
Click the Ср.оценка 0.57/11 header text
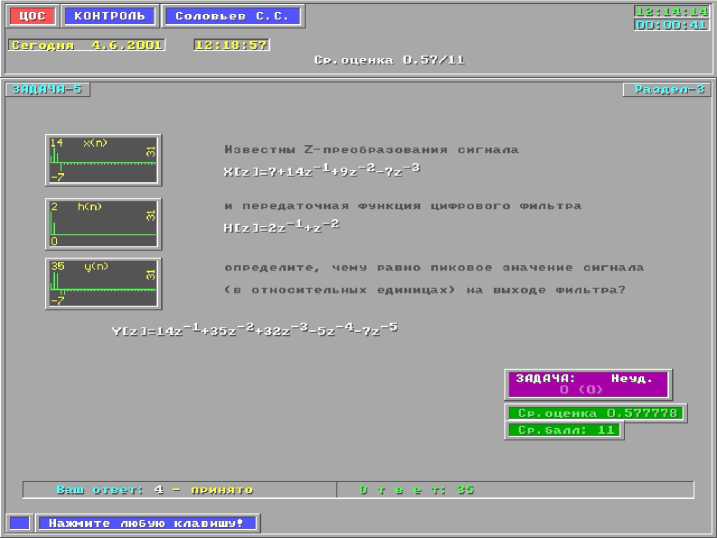(x=389, y=60)
